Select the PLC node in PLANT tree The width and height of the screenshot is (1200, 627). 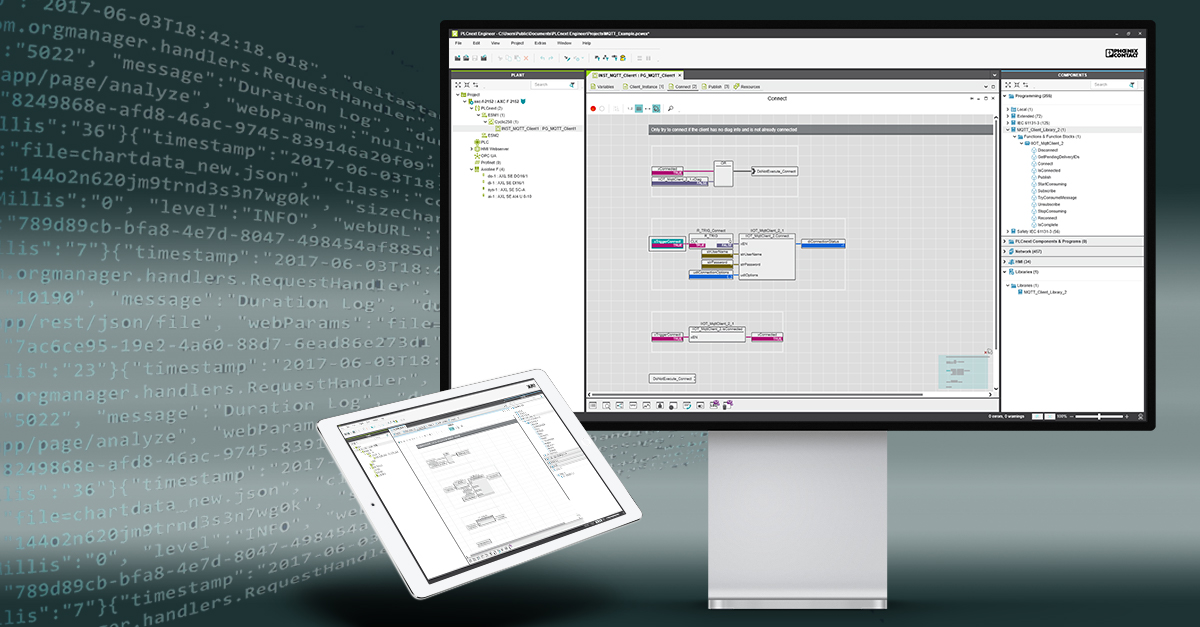point(482,142)
